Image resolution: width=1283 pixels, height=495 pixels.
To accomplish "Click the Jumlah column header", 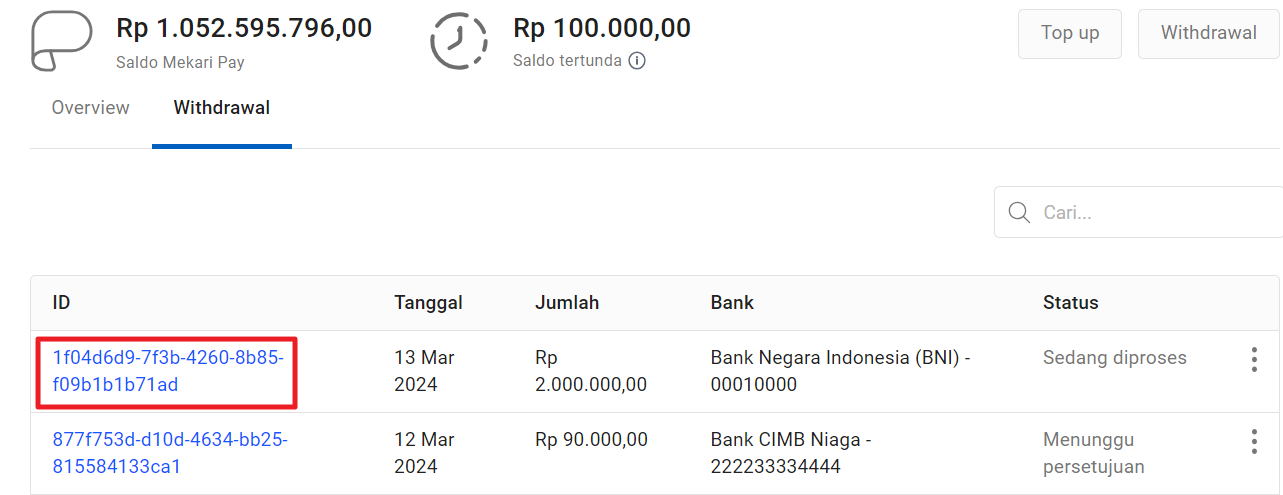I will click(x=567, y=303).
